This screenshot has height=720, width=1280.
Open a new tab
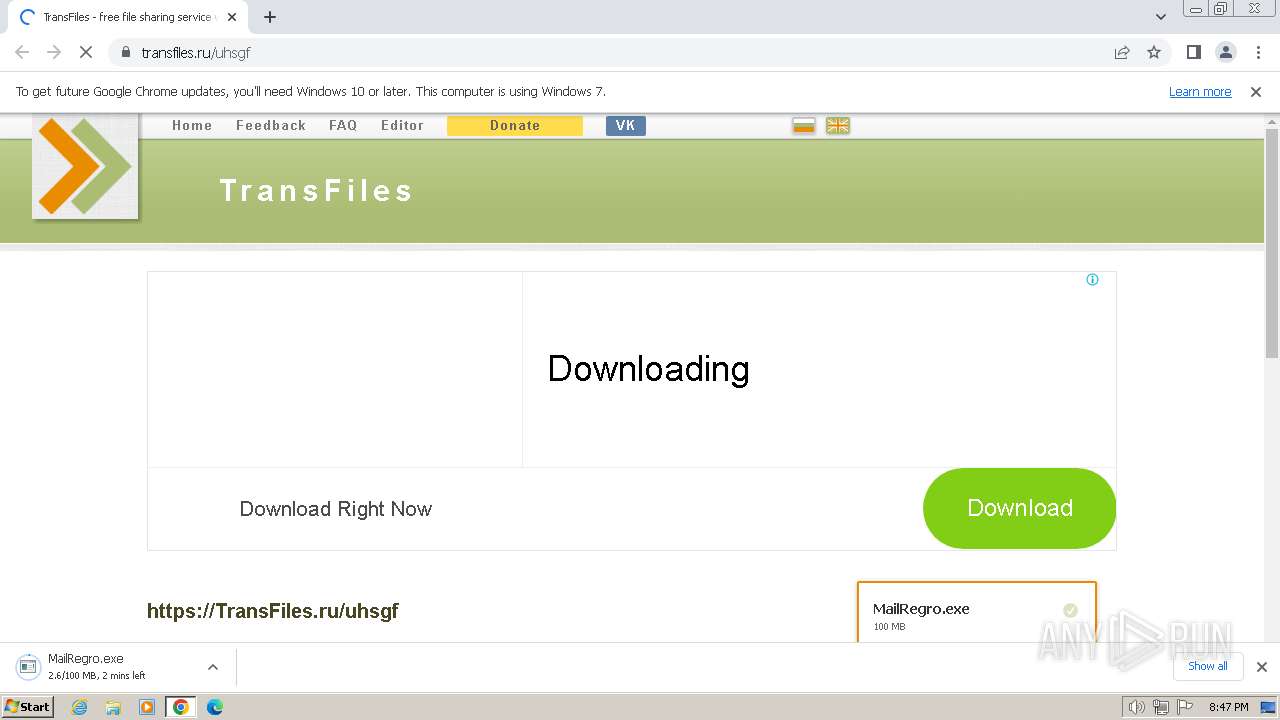[270, 17]
